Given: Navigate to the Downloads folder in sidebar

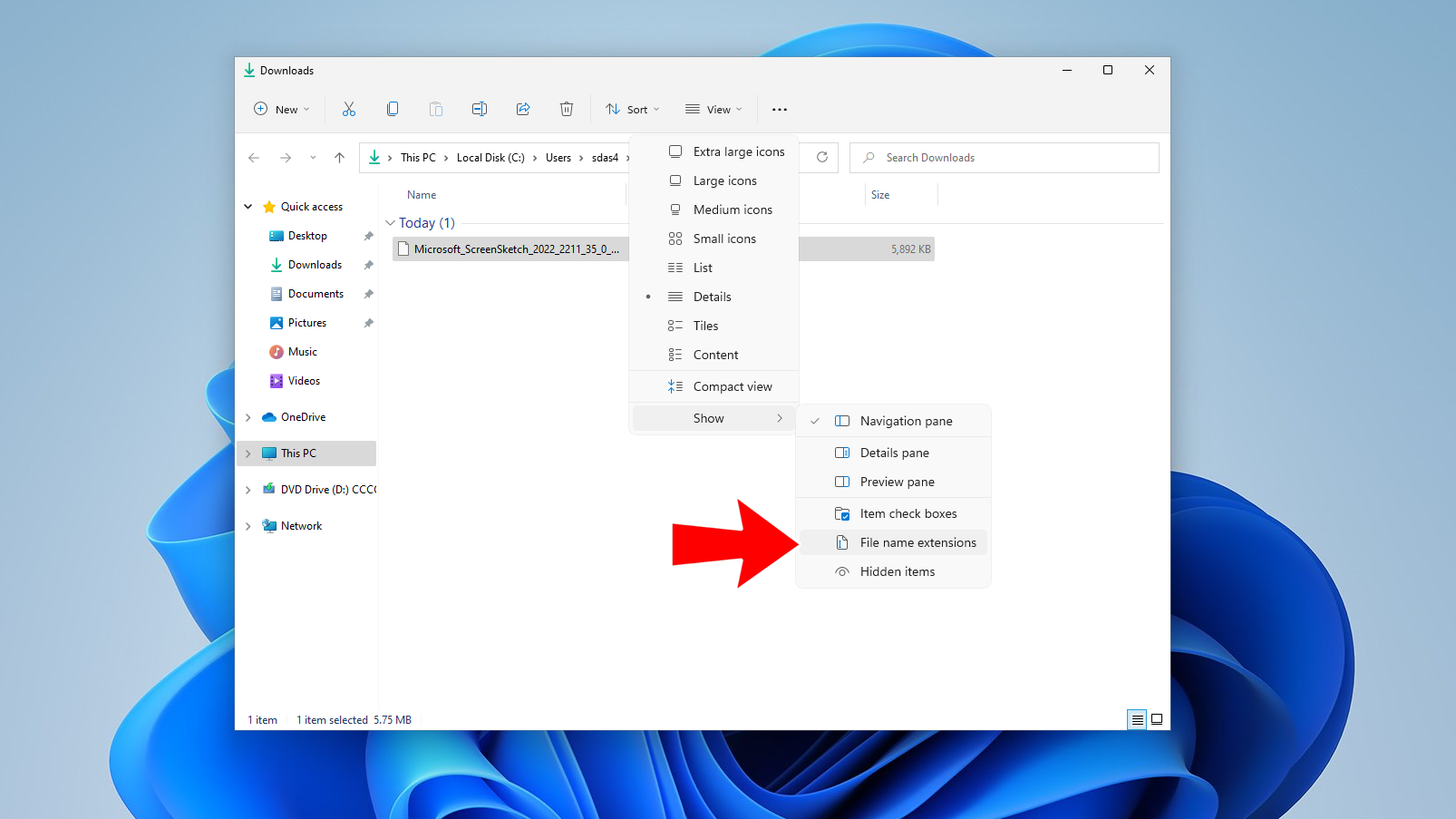Looking at the screenshot, I should [315, 264].
